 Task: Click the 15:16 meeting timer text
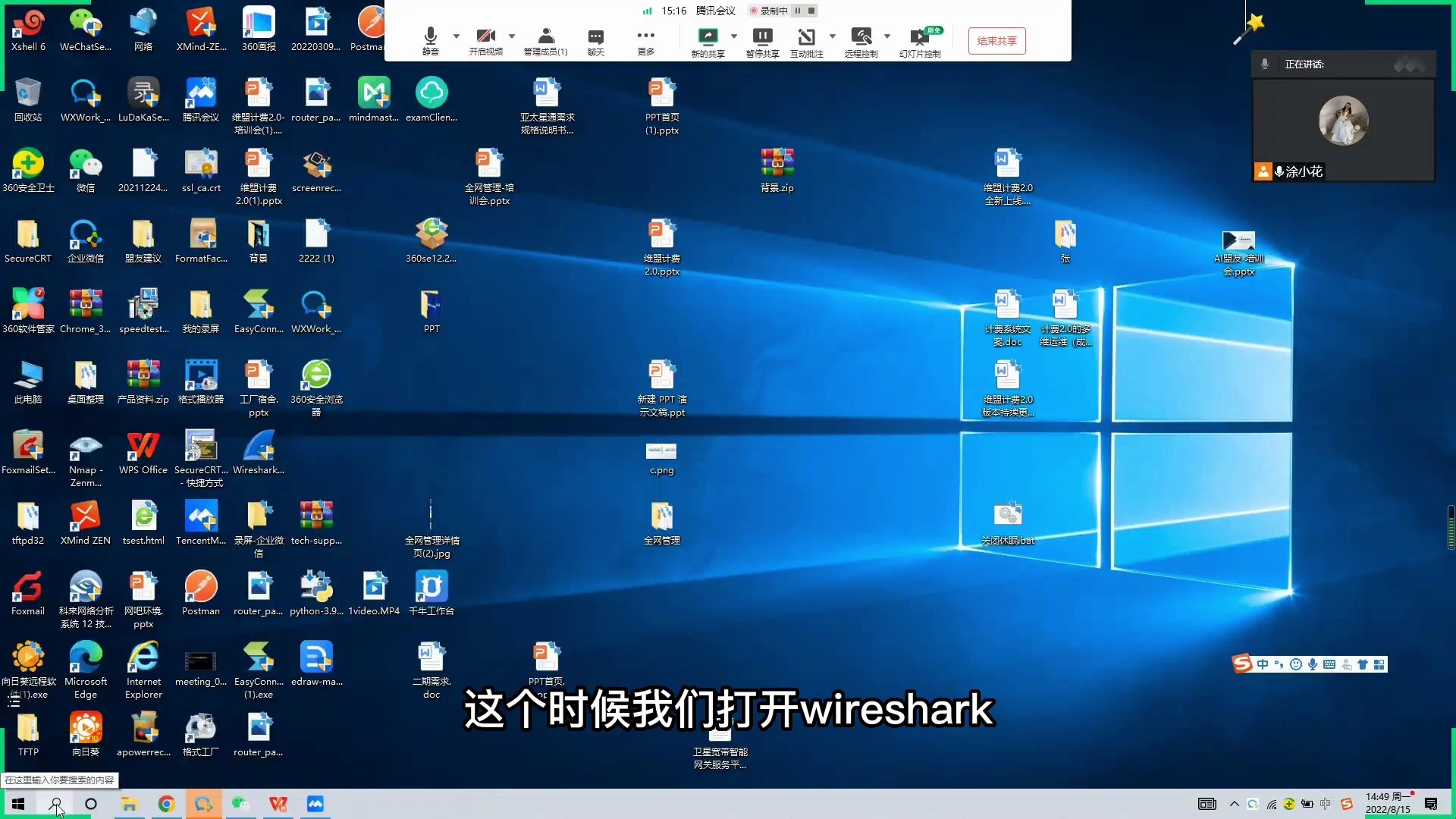click(673, 11)
